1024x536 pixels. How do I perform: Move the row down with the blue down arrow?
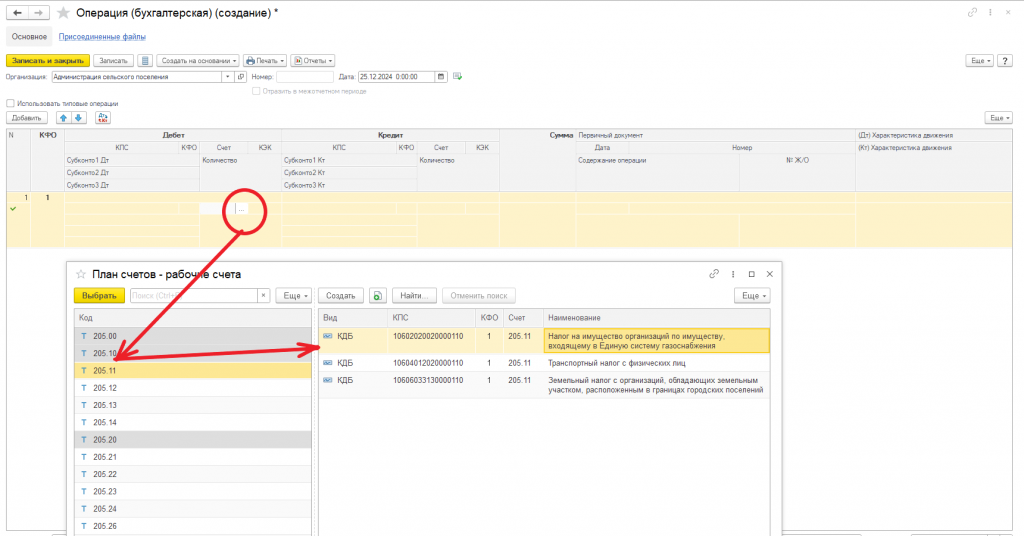tap(78, 118)
